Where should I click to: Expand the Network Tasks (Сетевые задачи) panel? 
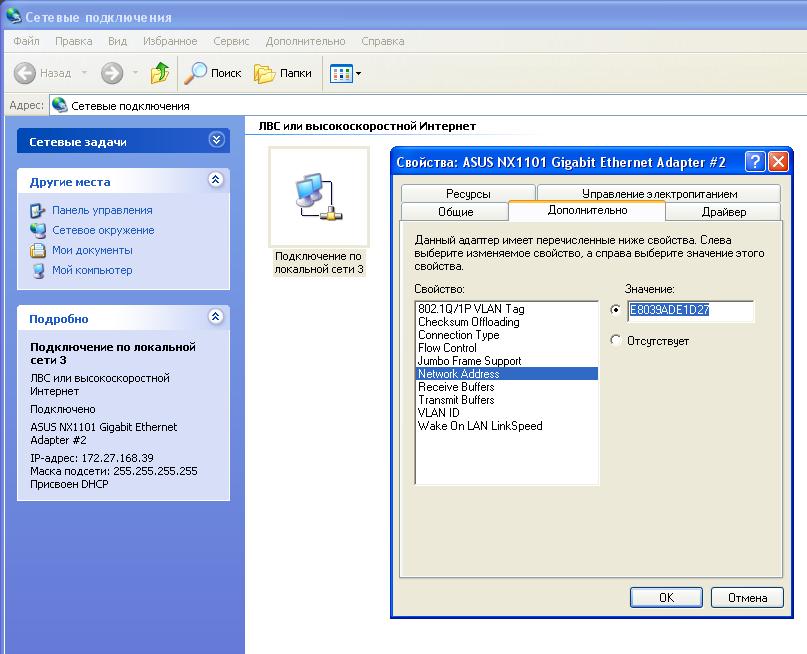tap(216, 140)
